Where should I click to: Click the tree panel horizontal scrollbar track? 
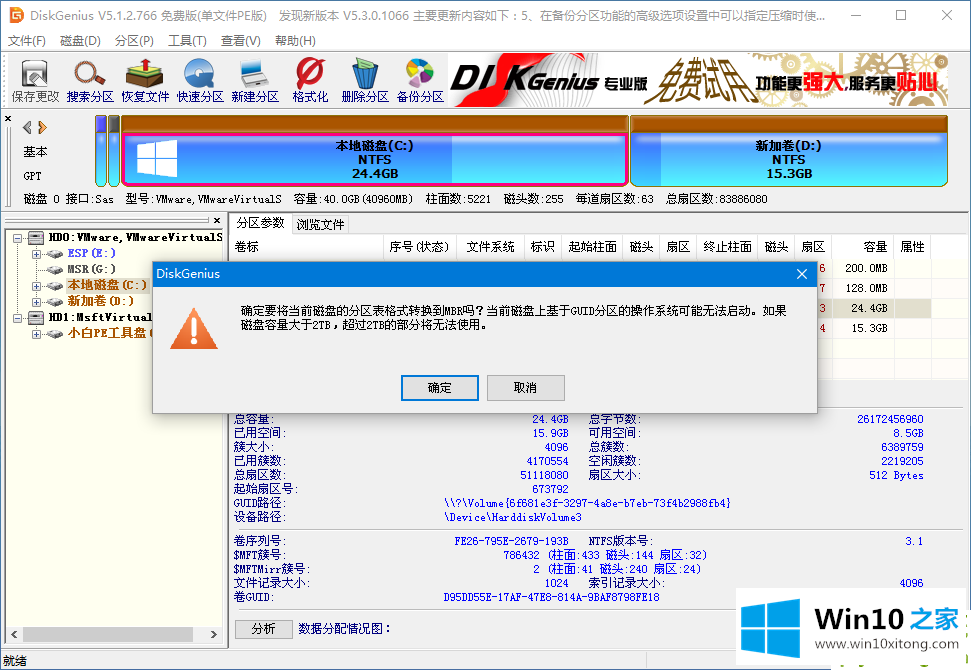[108, 634]
